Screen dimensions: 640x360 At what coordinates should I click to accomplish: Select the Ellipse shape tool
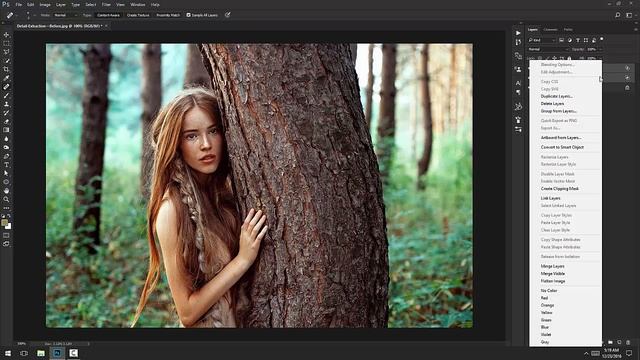tap(6, 182)
